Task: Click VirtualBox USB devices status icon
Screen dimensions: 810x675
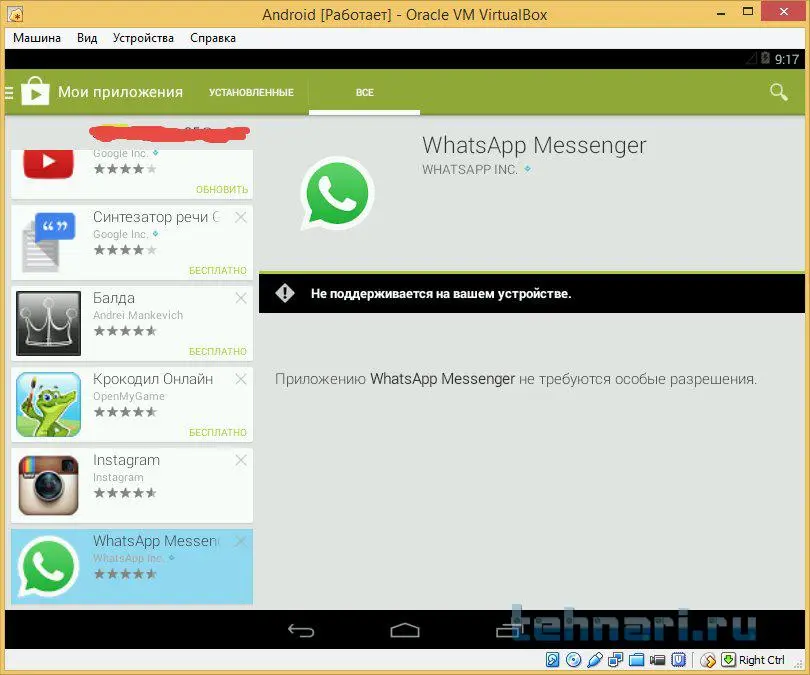Action: coord(595,660)
